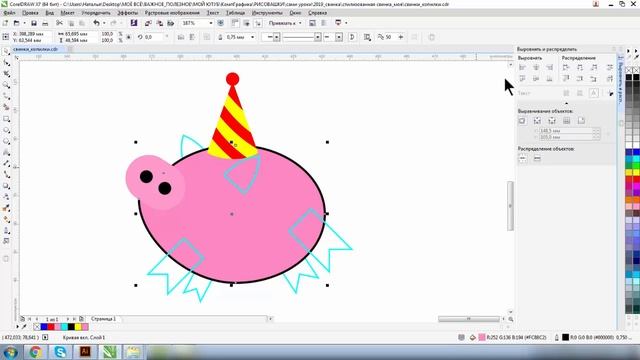This screenshot has height=360, width=640.
Task: Collapse the docker section with the up arrow
Action: tap(566, 103)
